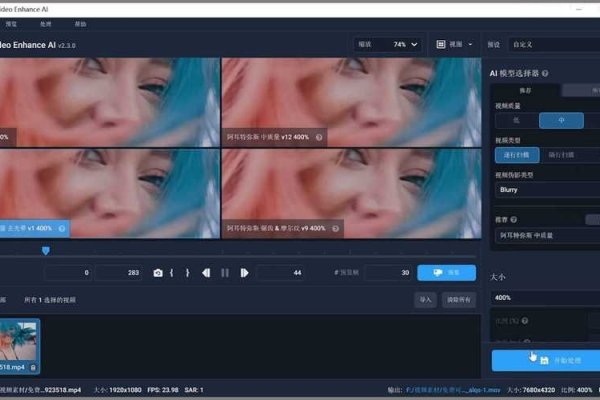Viewport: 600px width, 400px height.
Task: Select 隔行扫描 video type
Action: pyautogui.click(x=561, y=155)
